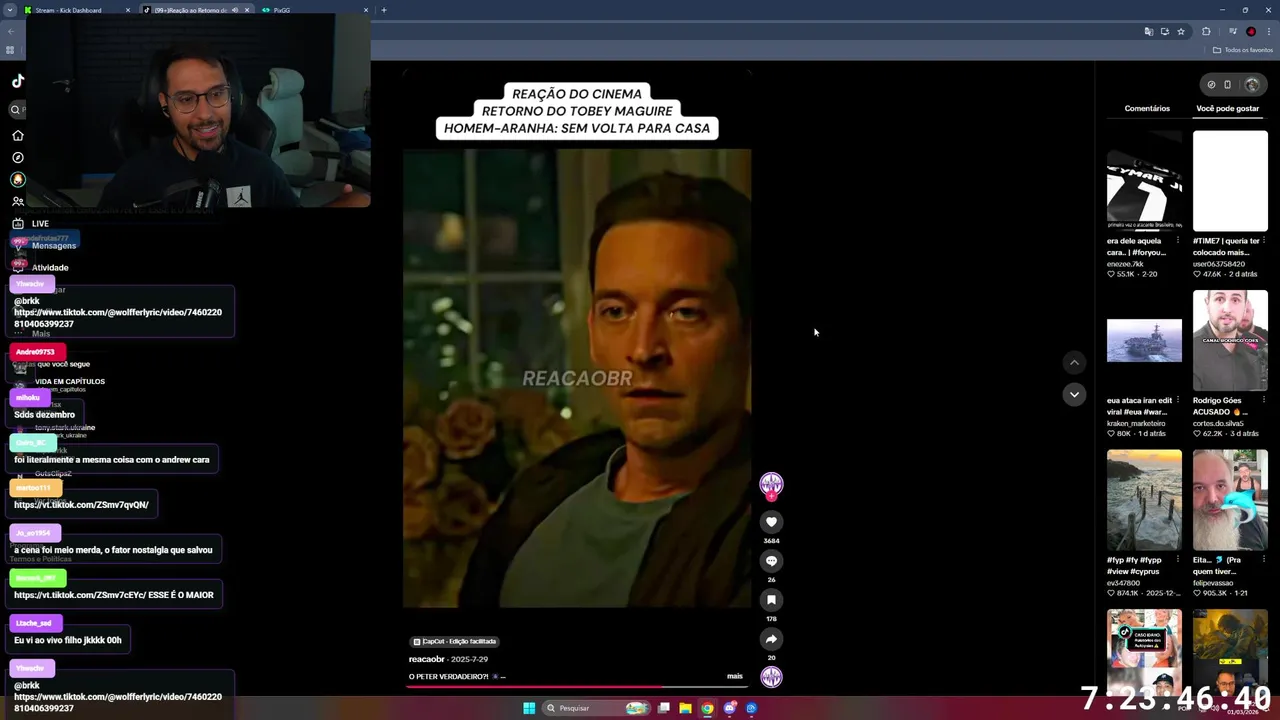Open new Chrome tab with plus
Image resolution: width=1280 pixels, height=720 pixels.
[x=384, y=10]
